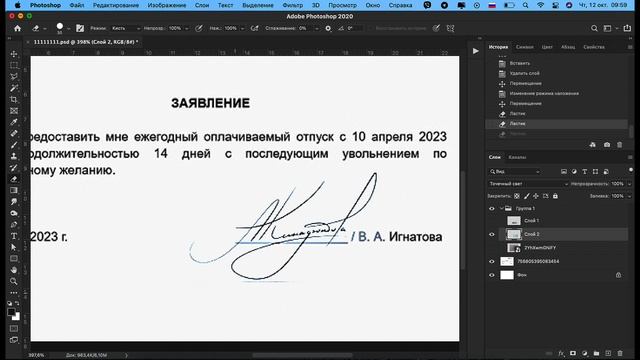
Task: Open the Файл menu
Action: click(77, 5)
